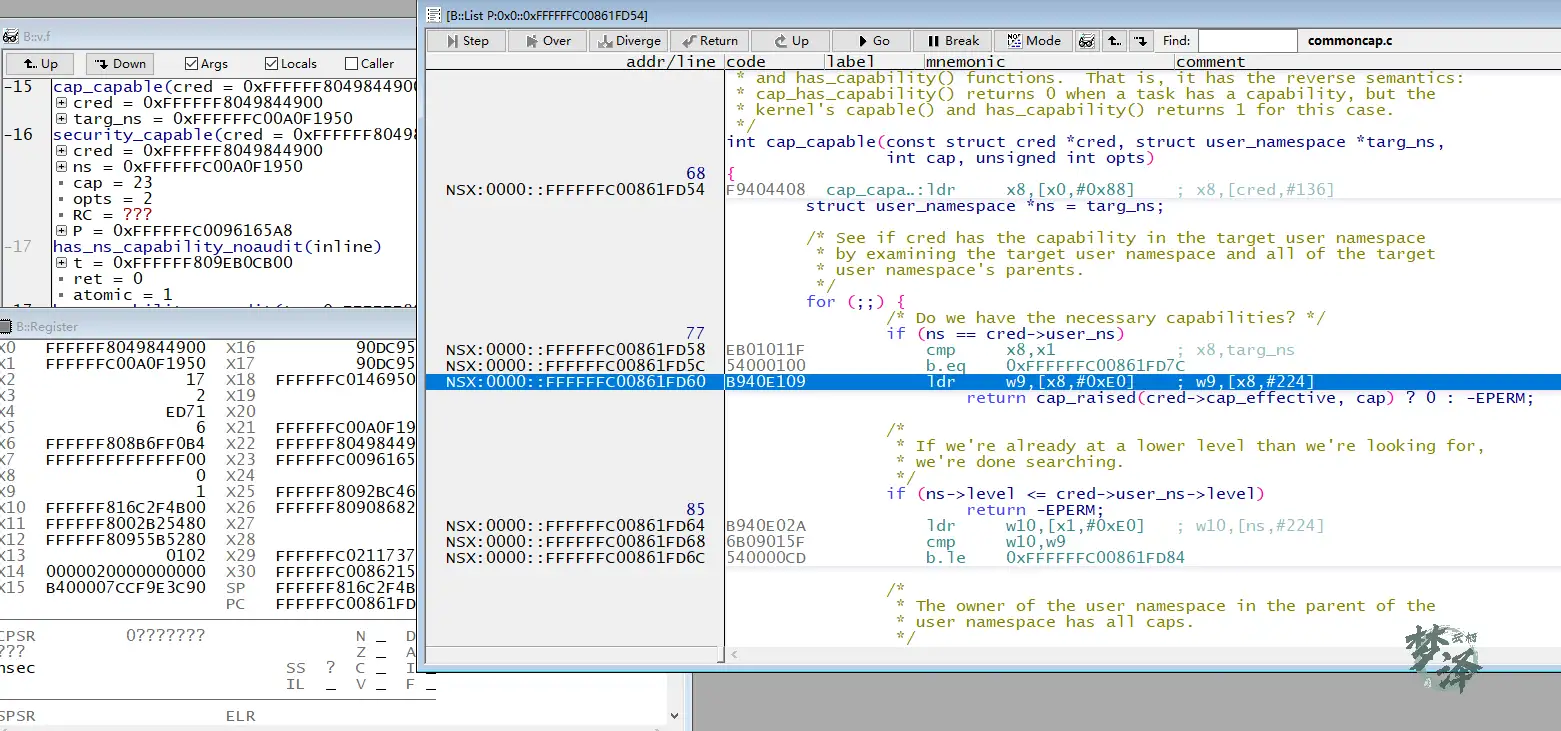Click the comment column header
Viewport: 1561px width, 731px height.
(x=1210, y=62)
